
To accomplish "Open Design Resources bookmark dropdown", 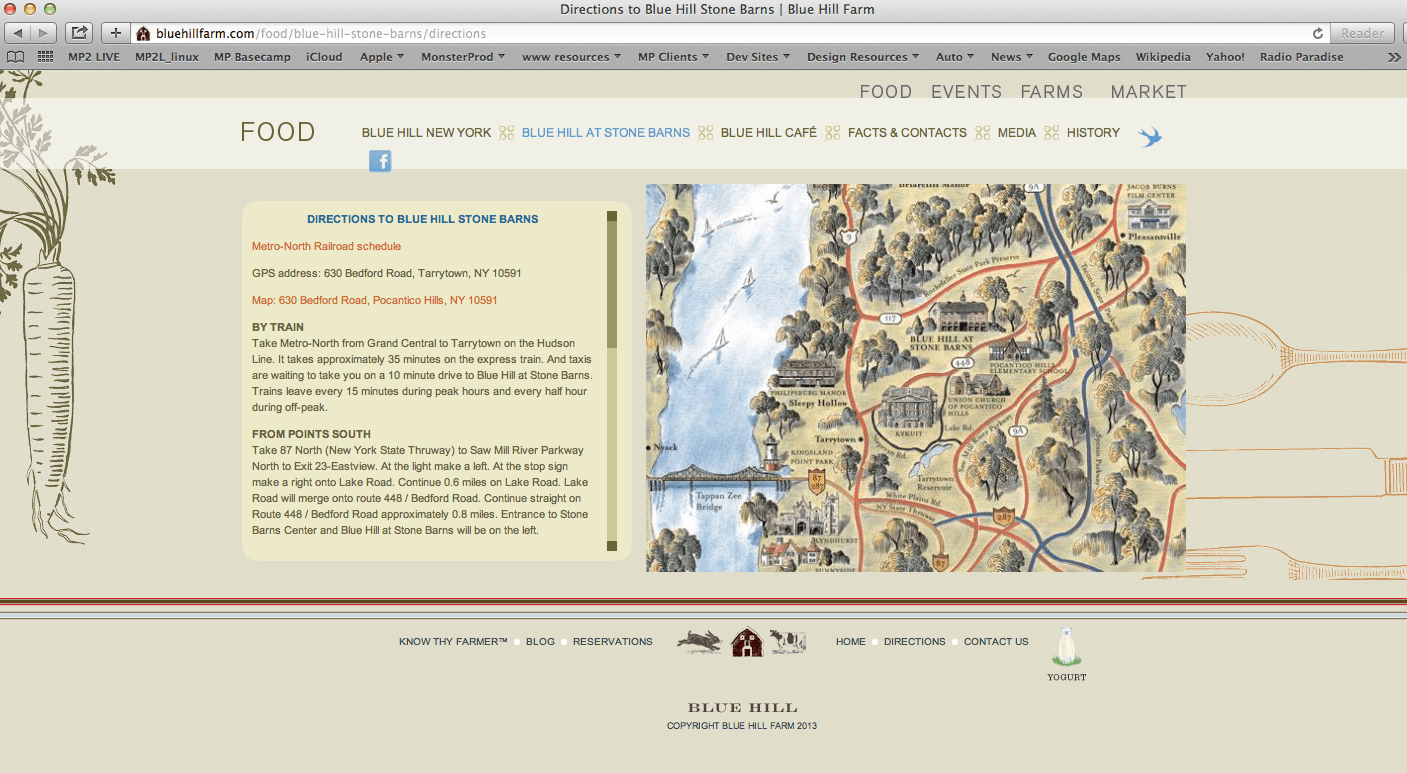I will [863, 57].
